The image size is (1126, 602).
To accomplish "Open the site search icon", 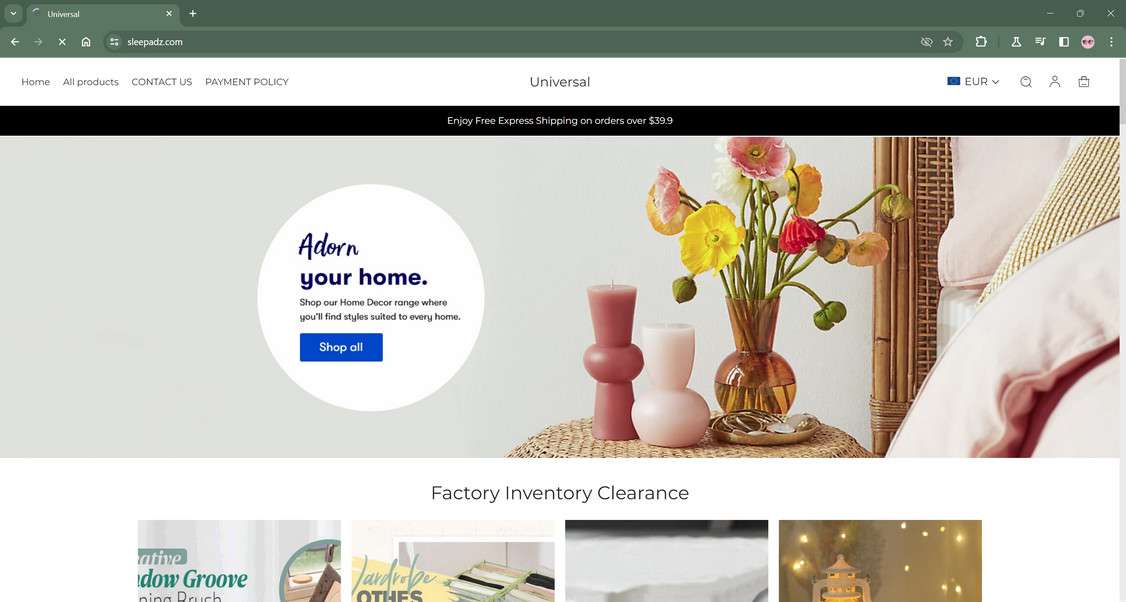I will point(1025,82).
